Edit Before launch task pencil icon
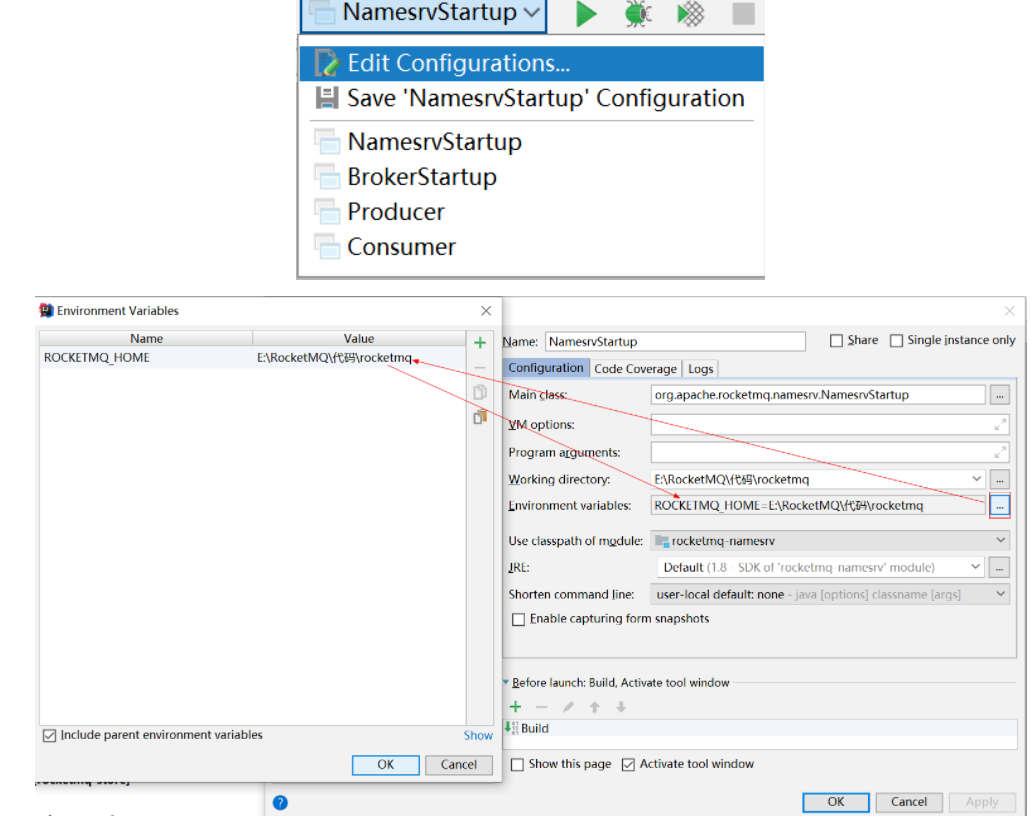 568,707
